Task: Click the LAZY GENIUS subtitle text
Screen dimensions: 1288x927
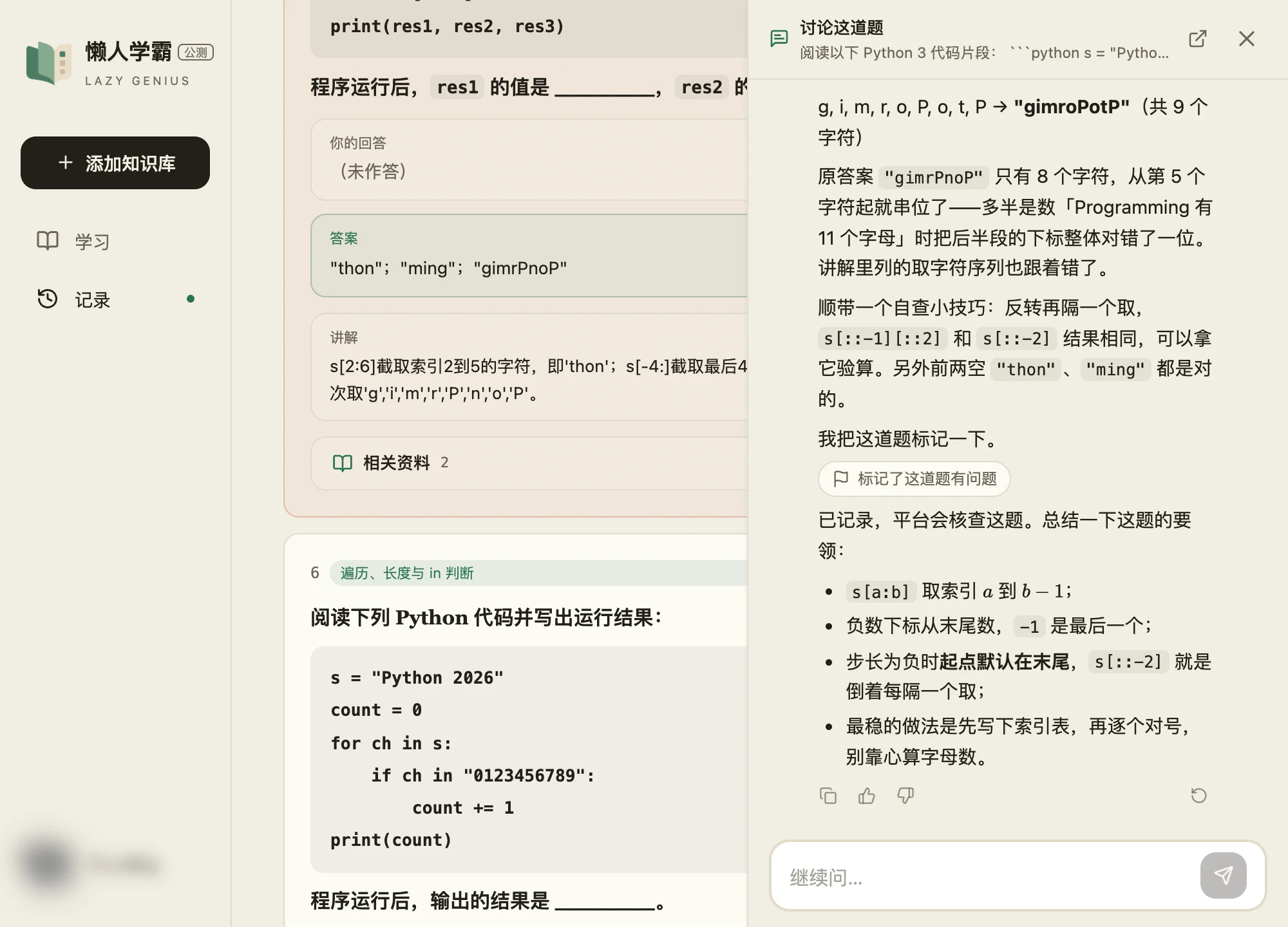Action: pos(138,81)
